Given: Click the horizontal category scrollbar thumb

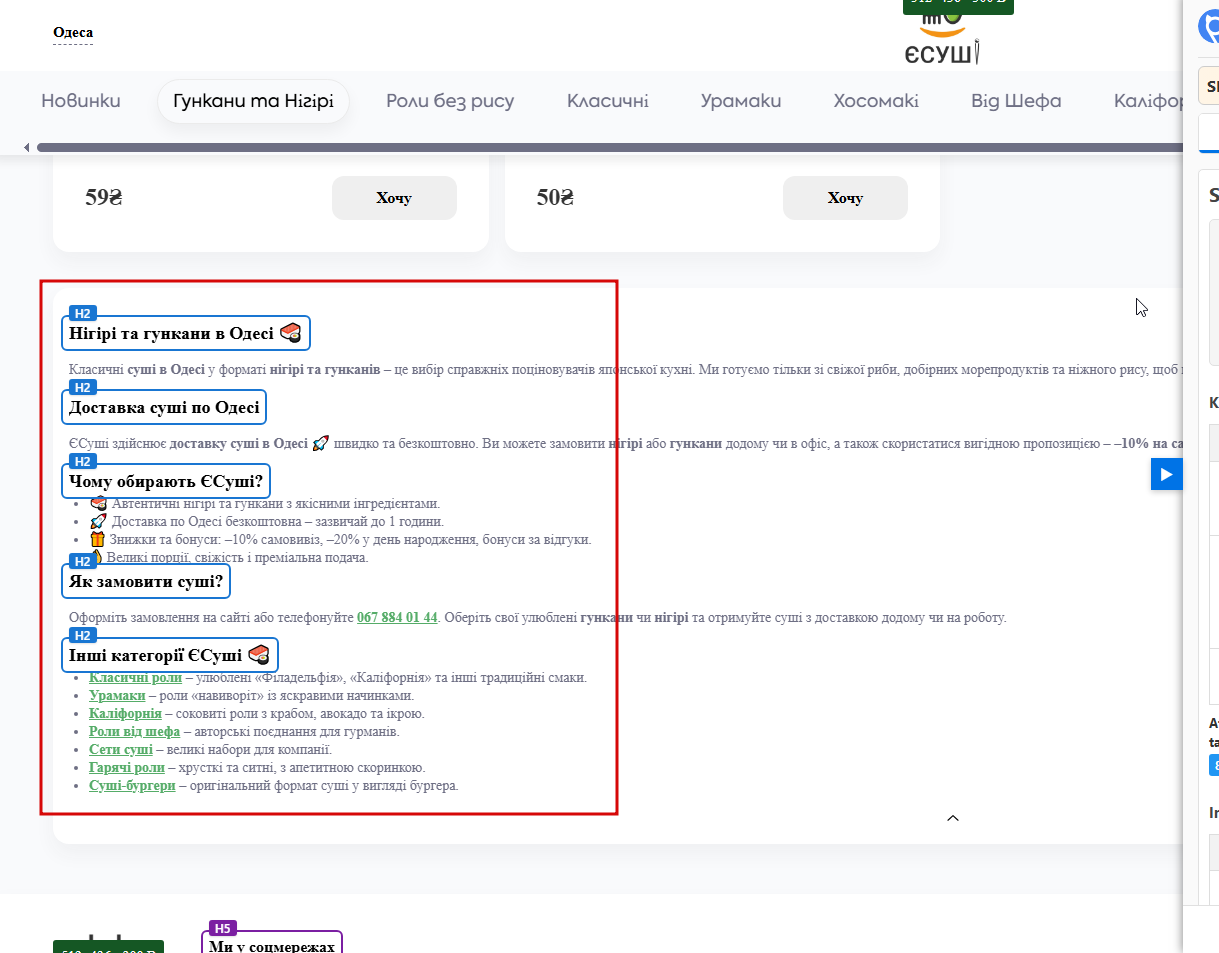Looking at the screenshot, I should [x=608, y=148].
